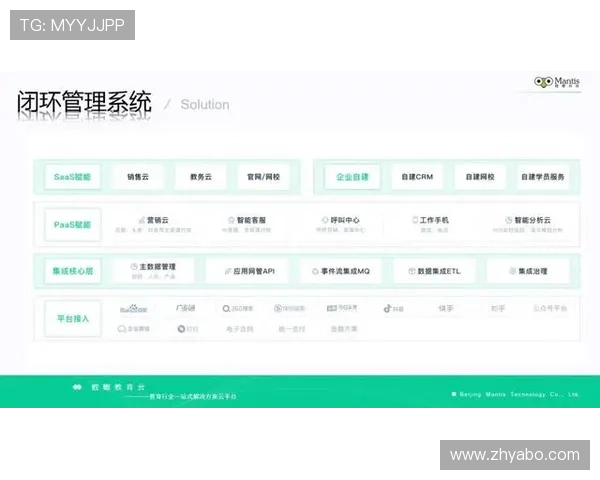Click the Solution subtitle text
The height and width of the screenshot is (480, 600).
pyautogui.click(x=205, y=104)
